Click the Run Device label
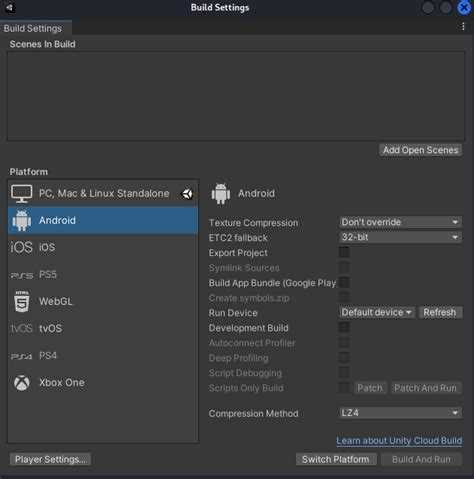Screen dimensions: 474x479 [x=233, y=313]
